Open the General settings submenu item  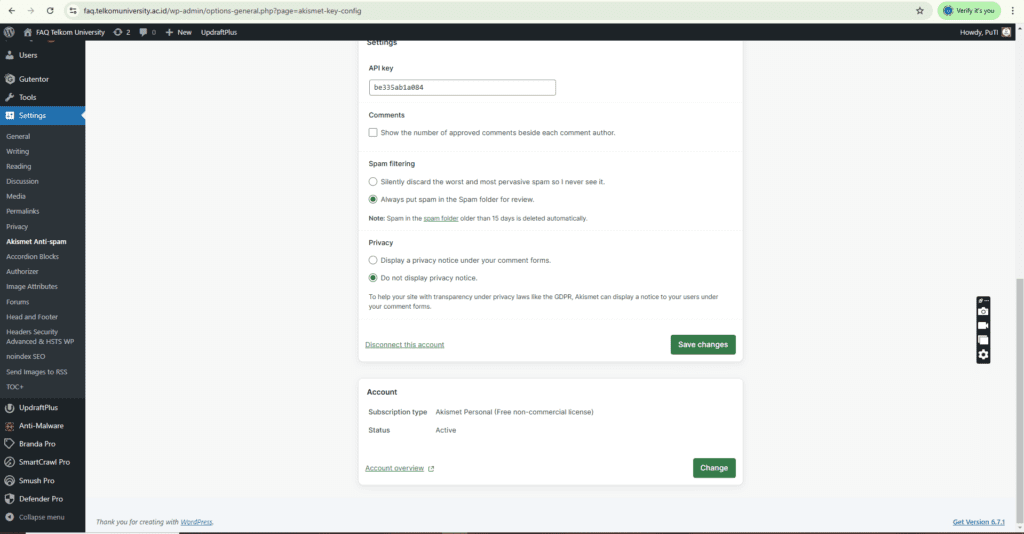[18, 136]
